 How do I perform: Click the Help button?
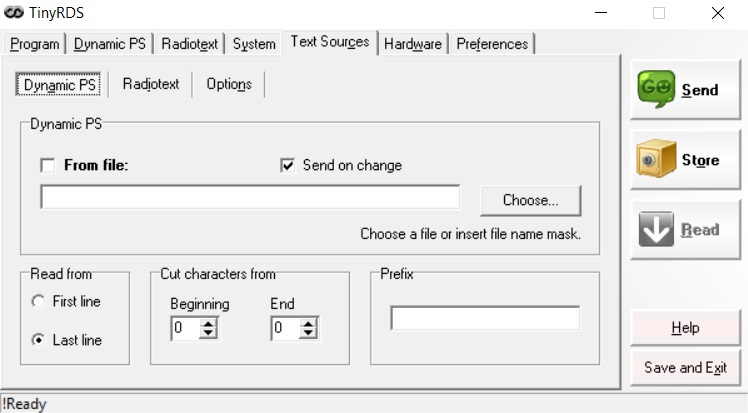click(685, 328)
